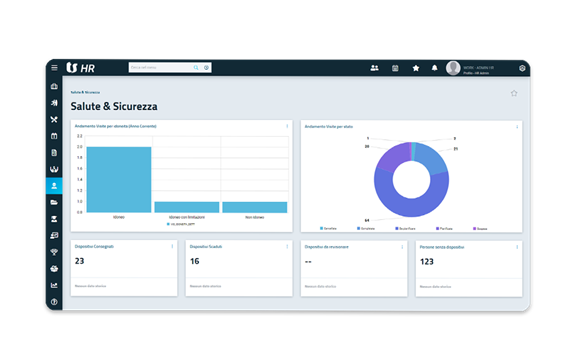Open options menu of Dispositivi Scaduti card
The height and width of the screenshot is (362, 576).
tap(287, 247)
